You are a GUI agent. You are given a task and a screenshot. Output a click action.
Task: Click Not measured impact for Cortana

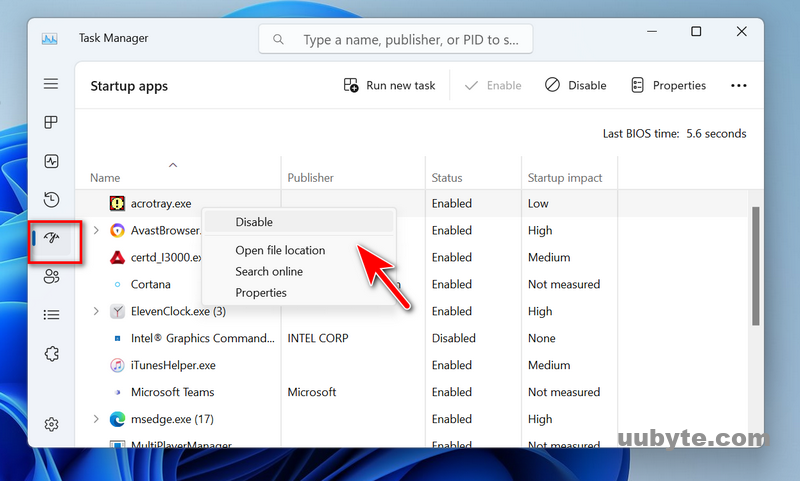point(564,284)
